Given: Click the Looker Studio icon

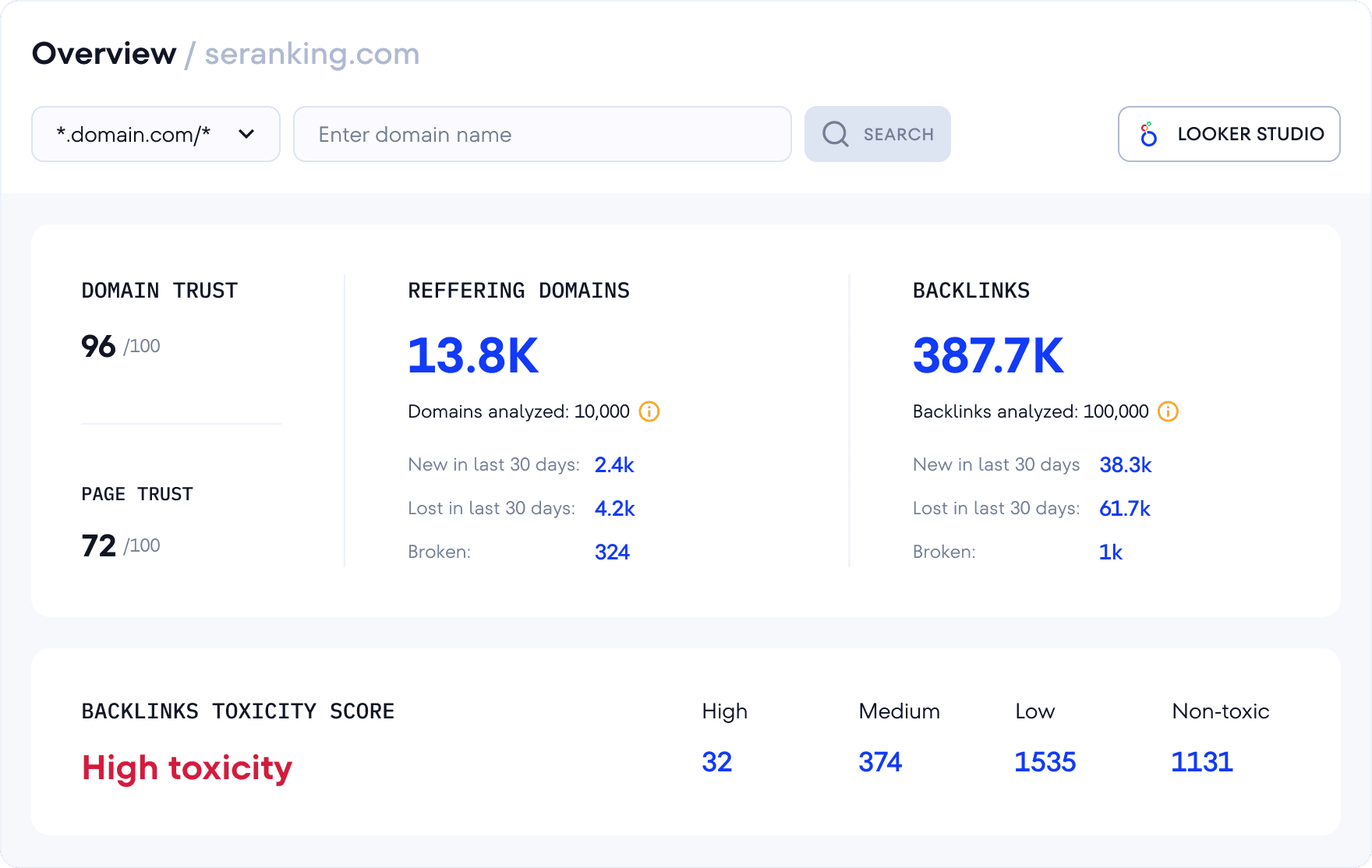Looking at the screenshot, I should [1147, 134].
